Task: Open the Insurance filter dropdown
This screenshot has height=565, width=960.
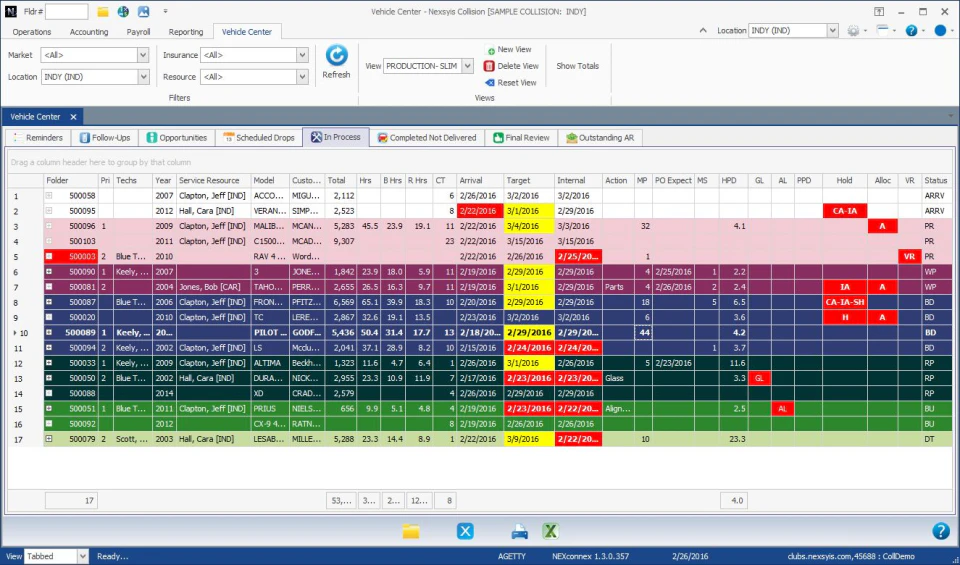Action: [x=302, y=55]
